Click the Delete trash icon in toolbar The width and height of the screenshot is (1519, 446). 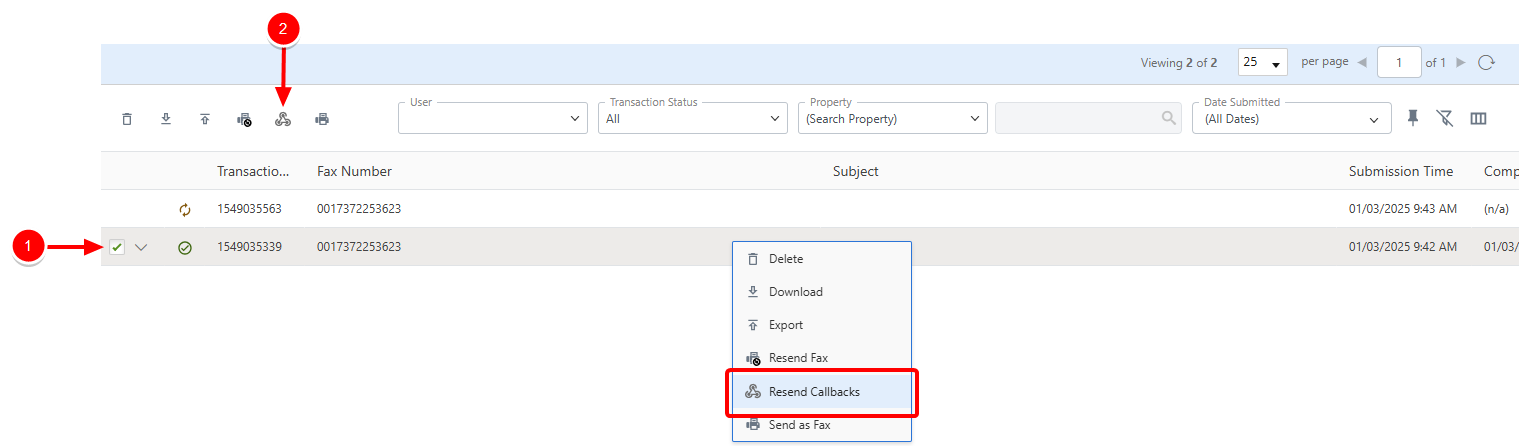(x=127, y=119)
